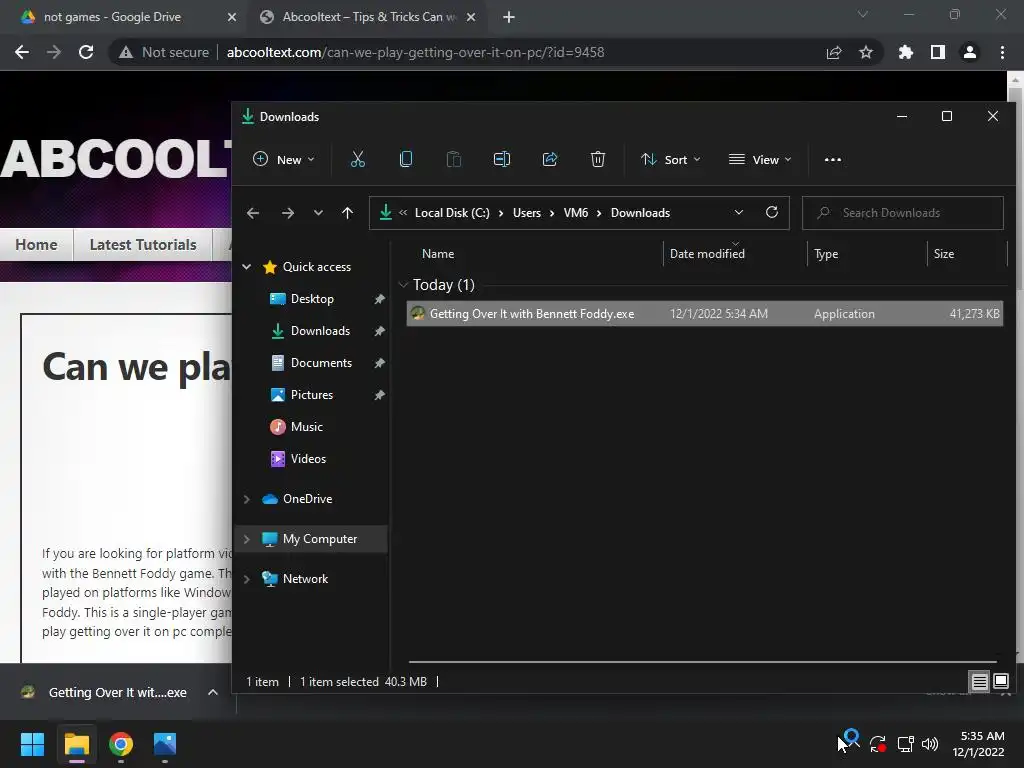Go forward in File Explorer navigation

(x=287, y=213)
